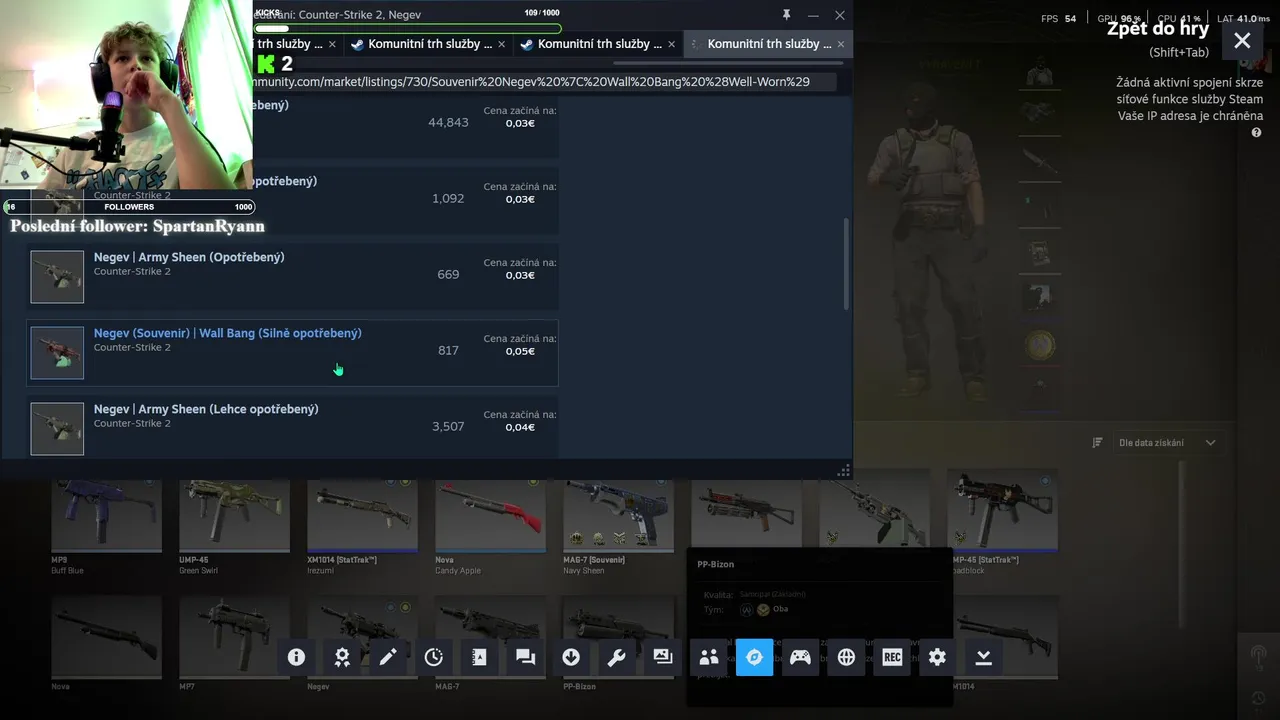Image resolution: width=1280 pixels, height=720 pixels.
Task: Open the discussions chat bubbles icon
Action: point(525,657)
